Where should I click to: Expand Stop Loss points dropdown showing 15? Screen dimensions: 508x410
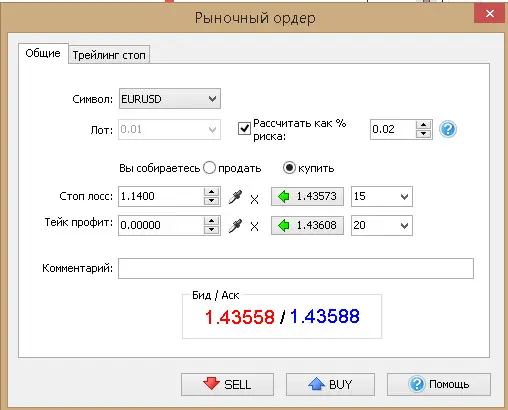382,196
